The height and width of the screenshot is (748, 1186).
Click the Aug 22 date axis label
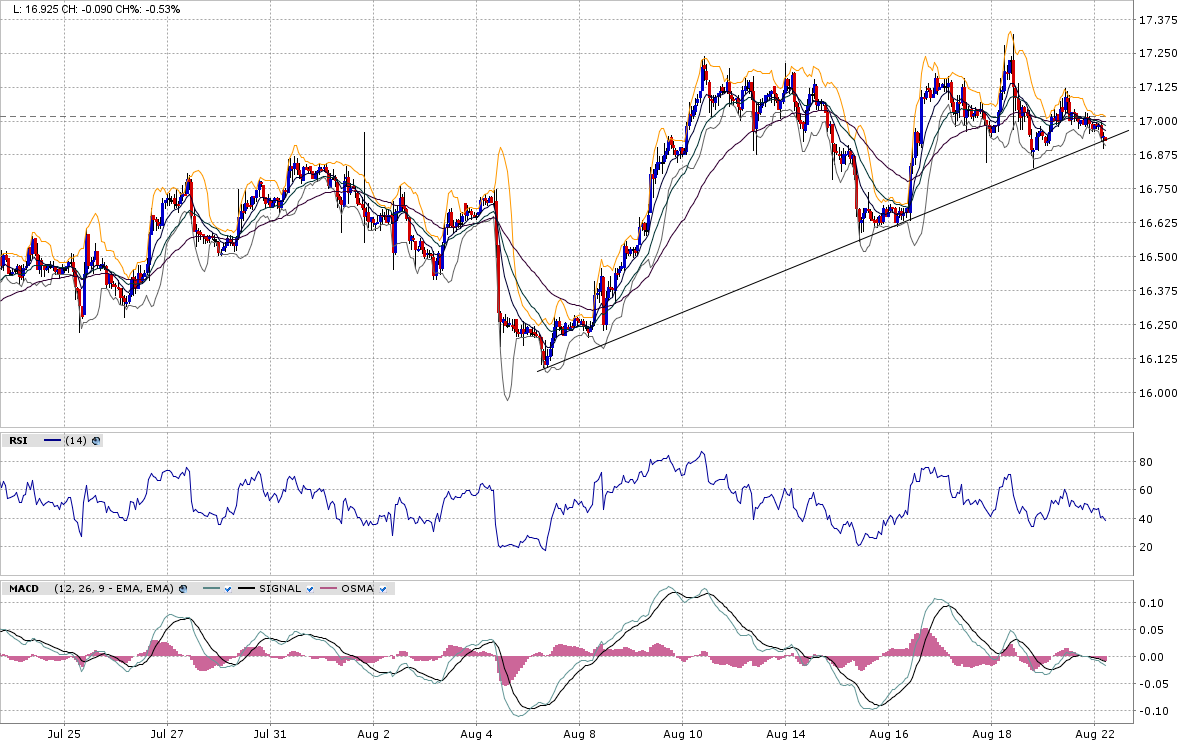(1095, 734)
